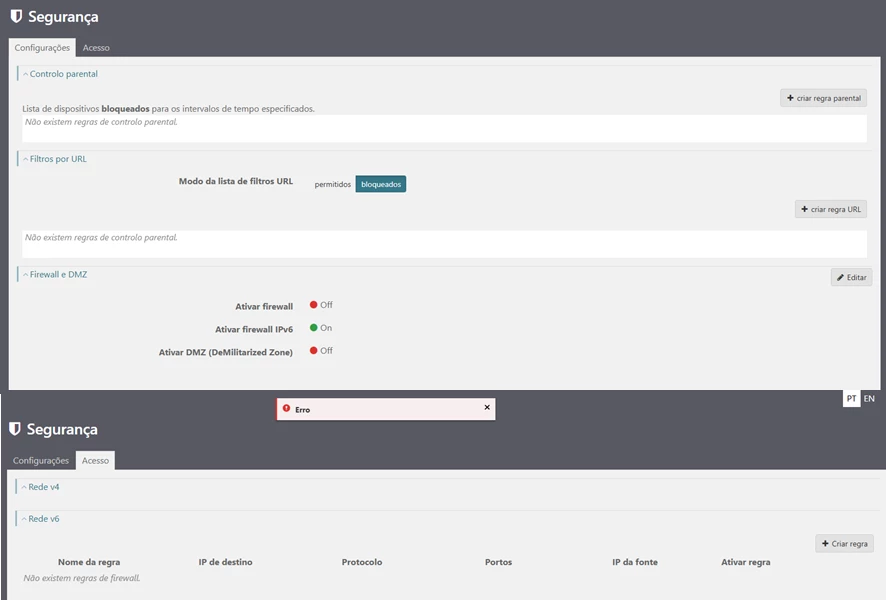Collapse the Filtros por URL section
886x600 pixels.
(55, 159)
